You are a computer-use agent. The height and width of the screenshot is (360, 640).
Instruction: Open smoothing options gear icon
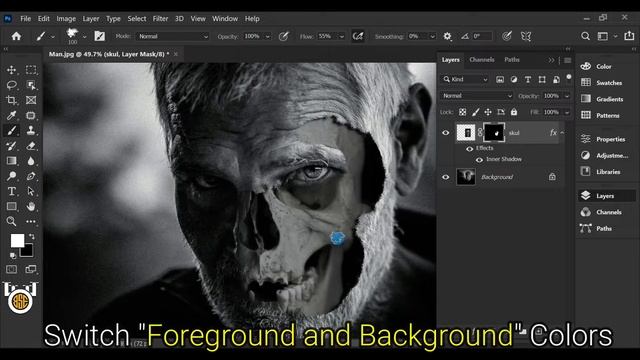pos(447,36)
